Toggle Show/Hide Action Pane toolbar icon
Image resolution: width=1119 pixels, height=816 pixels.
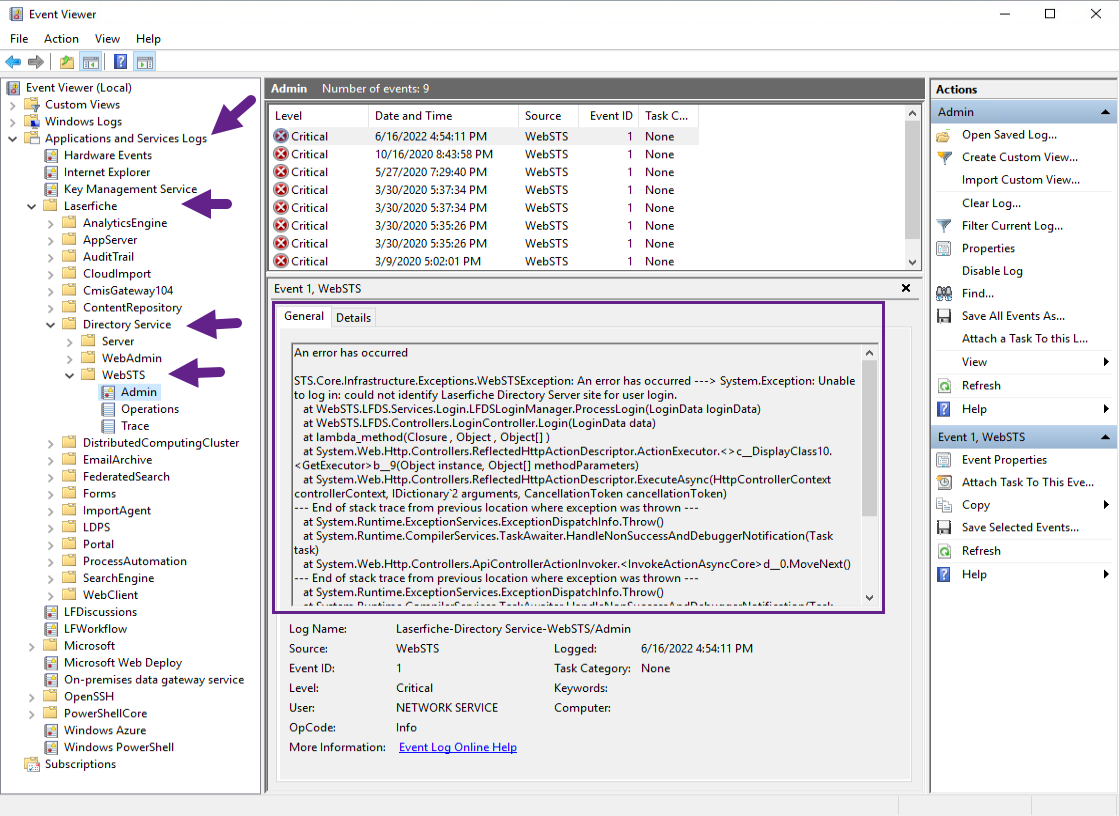tap(145, 62)
